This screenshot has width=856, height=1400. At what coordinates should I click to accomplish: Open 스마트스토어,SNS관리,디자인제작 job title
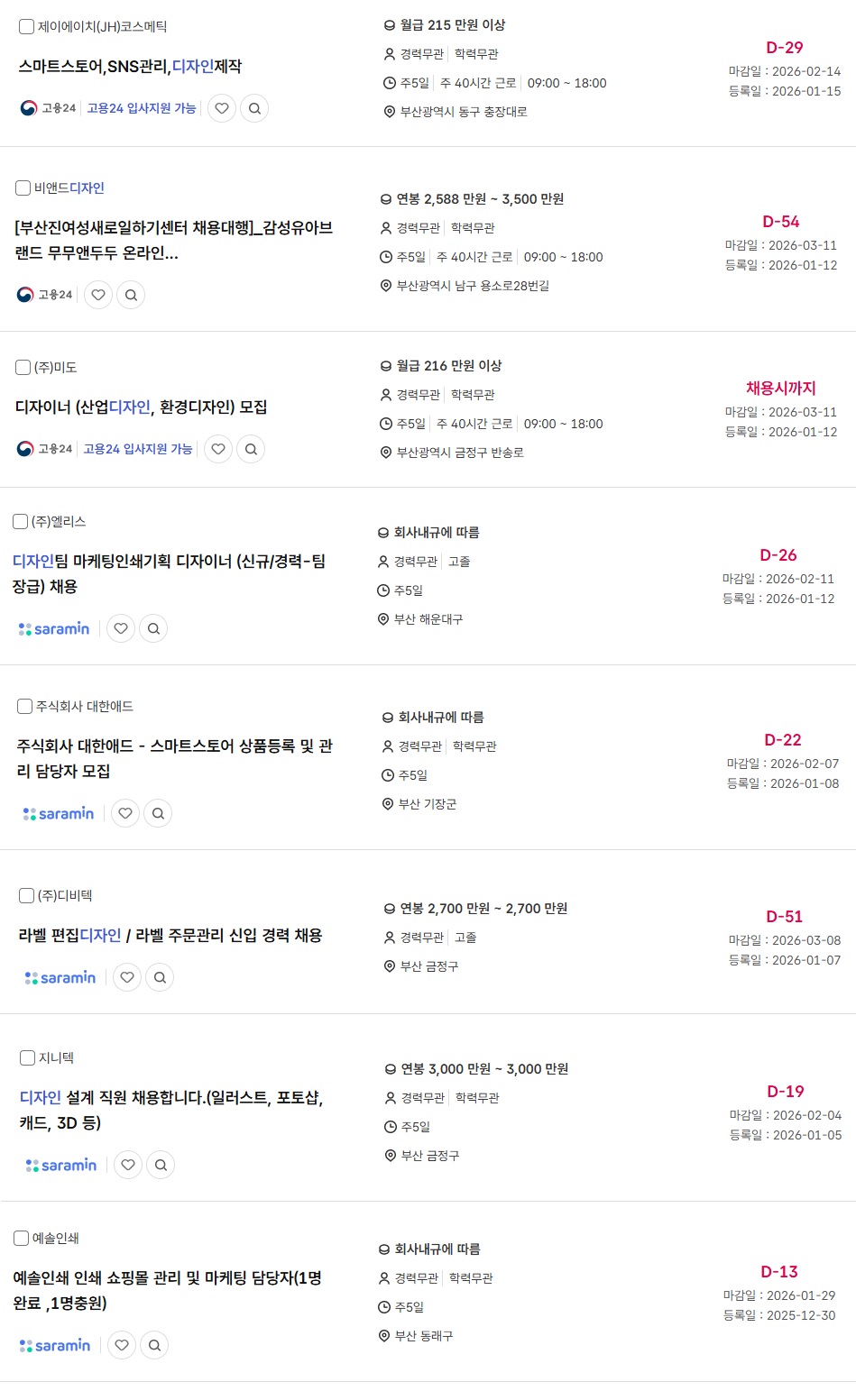[130, 67]
